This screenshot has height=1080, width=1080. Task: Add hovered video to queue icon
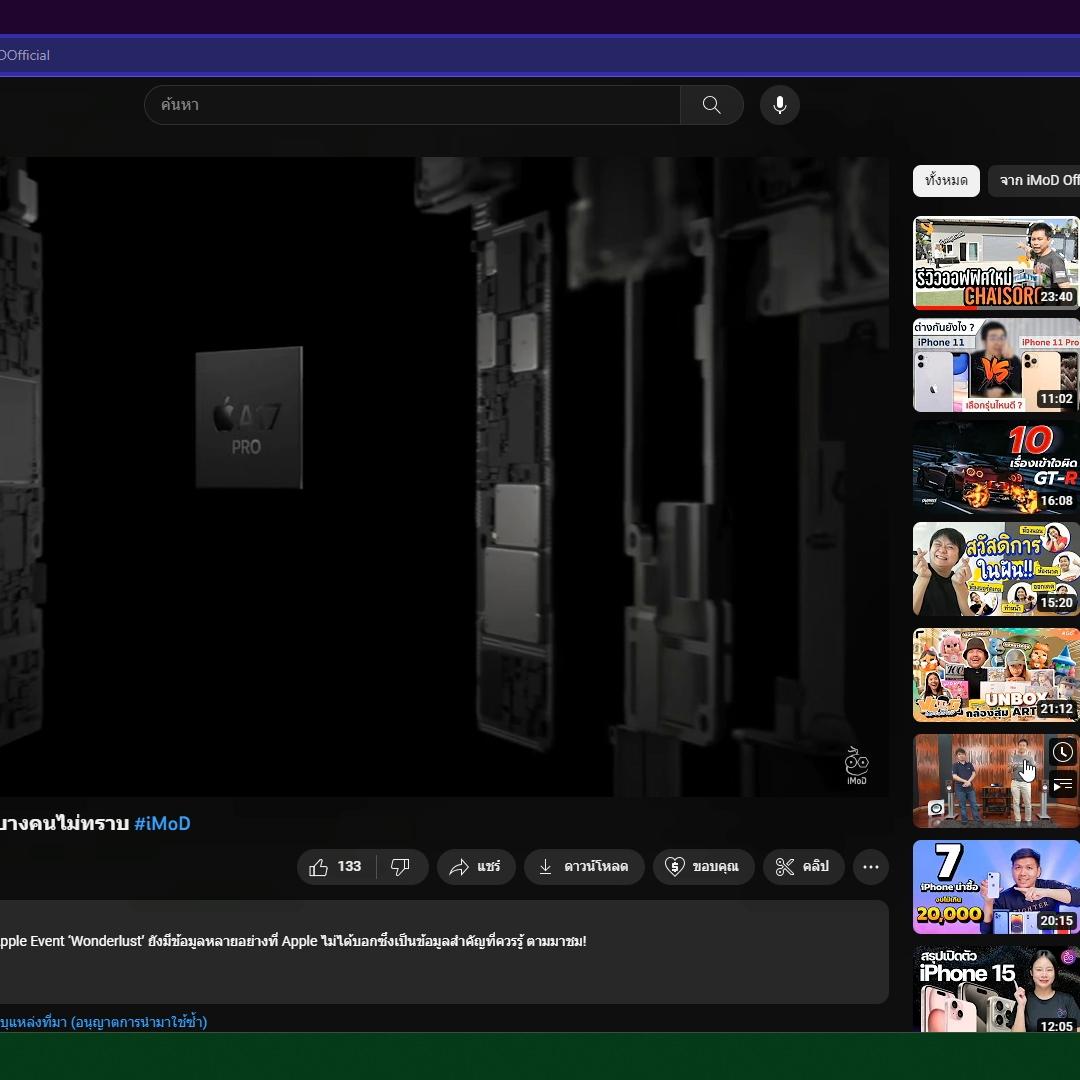click(1063, 784)
